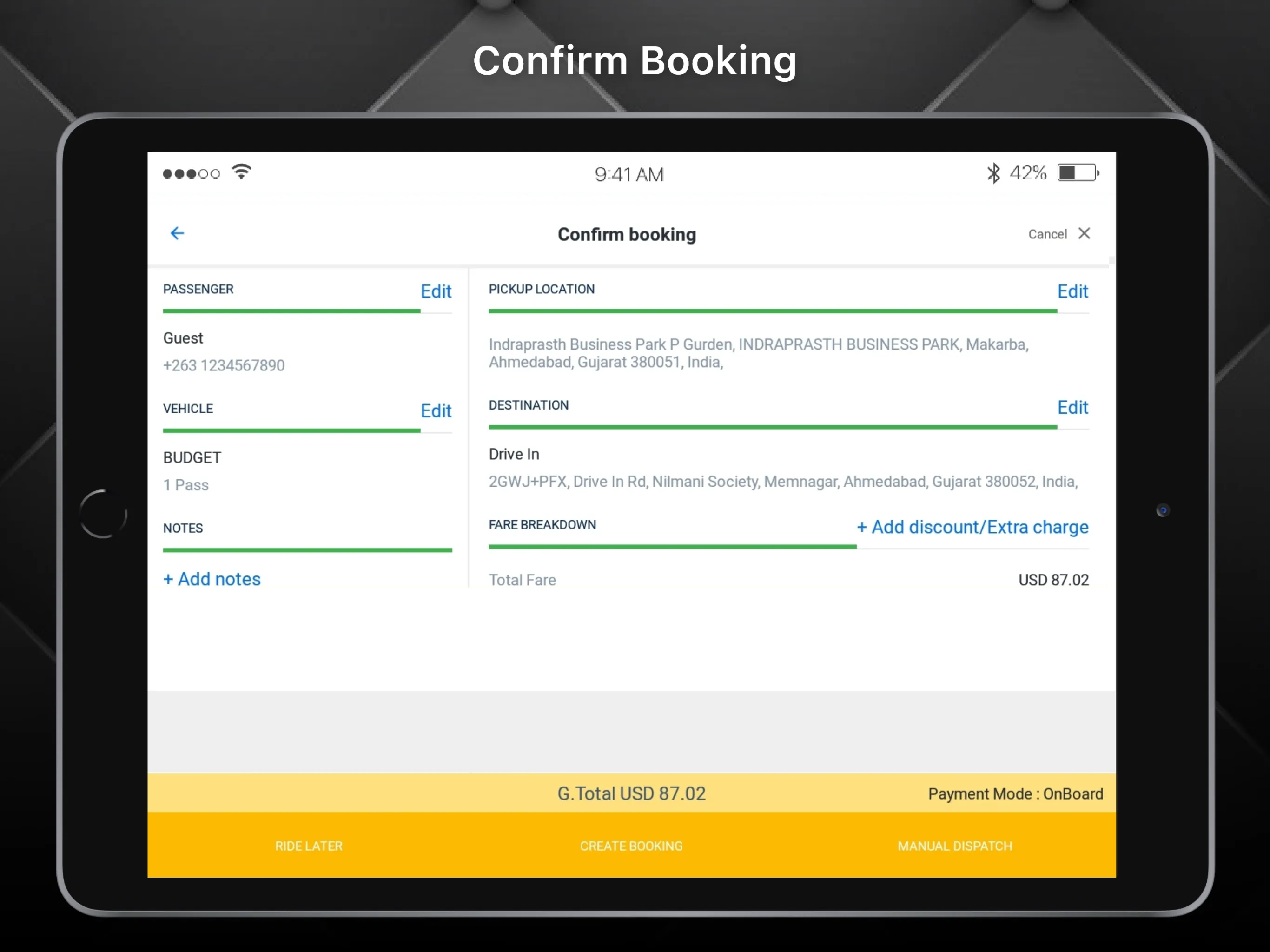Image resolution: width=1270 pixels, height=952 pixels.
Task: Expand FARE BREAKDOWN section
Action: tap(541, 525)
